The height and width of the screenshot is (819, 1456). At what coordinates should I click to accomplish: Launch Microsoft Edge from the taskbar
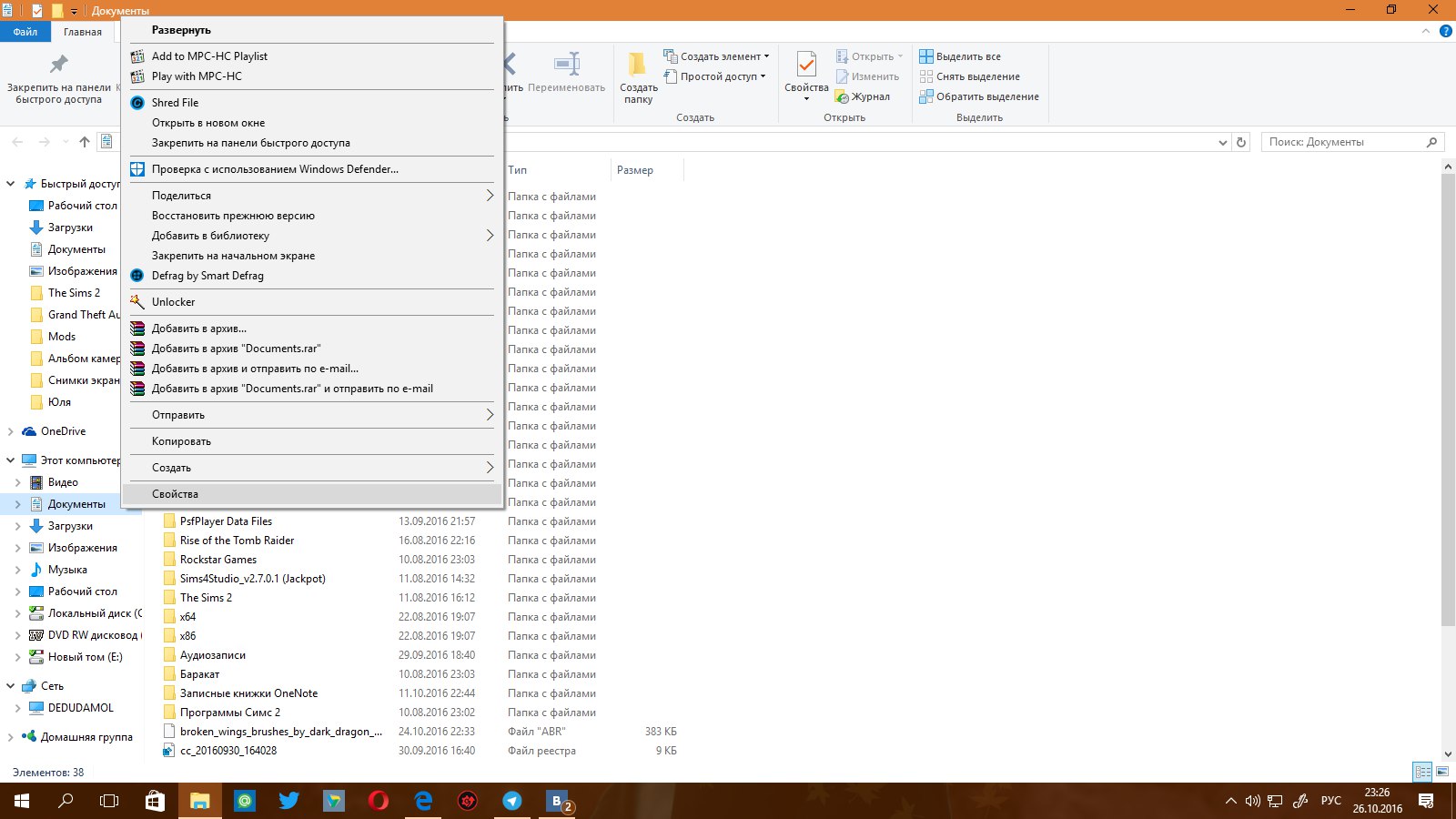(422, 801)
